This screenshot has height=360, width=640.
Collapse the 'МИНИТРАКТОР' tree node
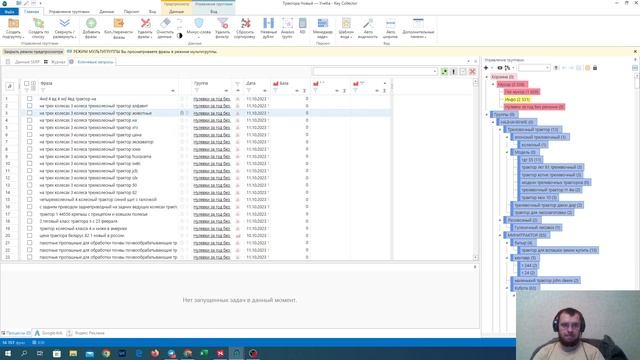(x=500, y=235)
